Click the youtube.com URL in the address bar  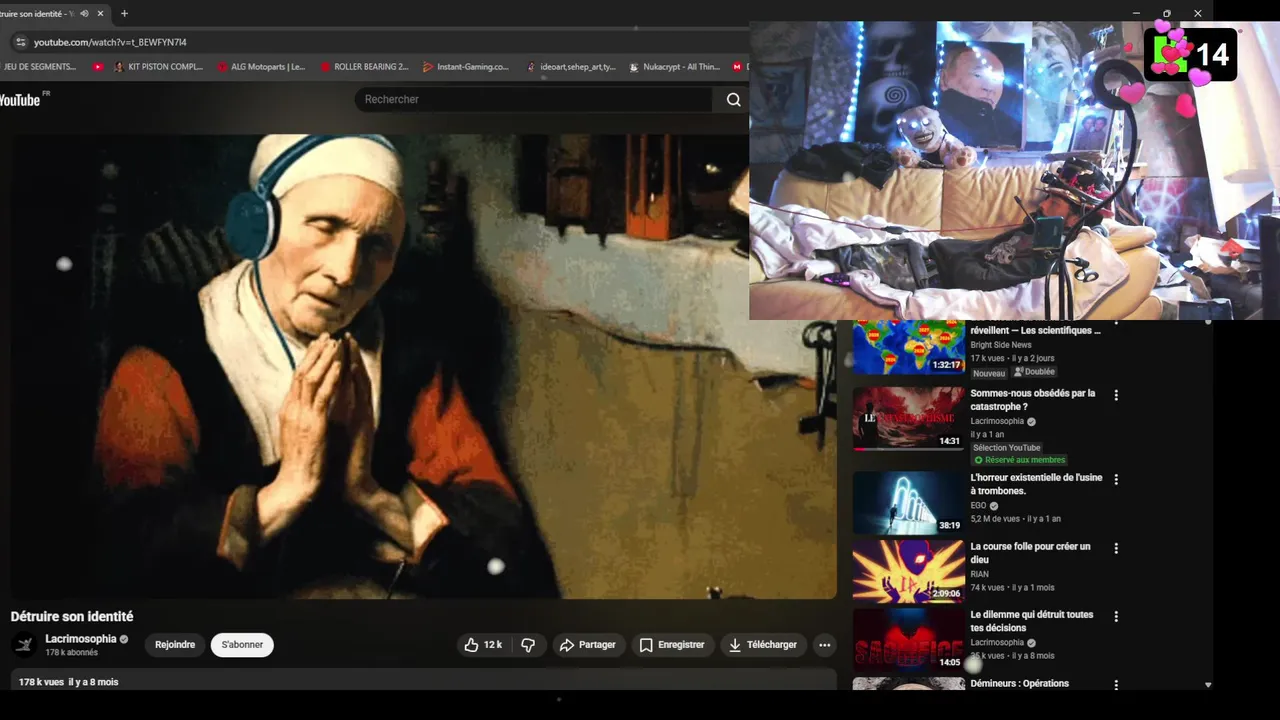click(110, 42)
